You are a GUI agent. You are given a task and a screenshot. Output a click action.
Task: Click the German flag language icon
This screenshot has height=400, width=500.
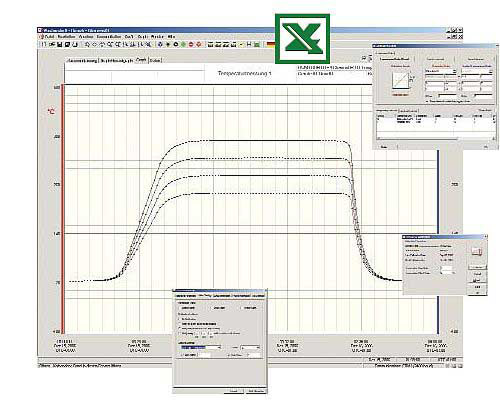coord(271,44)
